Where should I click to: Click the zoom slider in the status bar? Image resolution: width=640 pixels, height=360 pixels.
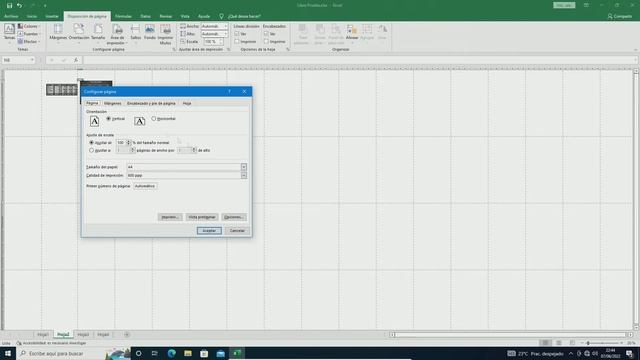[602, 343]
